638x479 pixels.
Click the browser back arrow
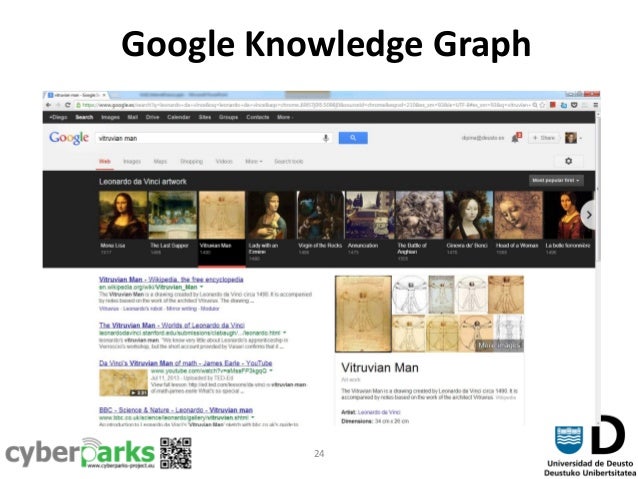[x=48, y=105]
